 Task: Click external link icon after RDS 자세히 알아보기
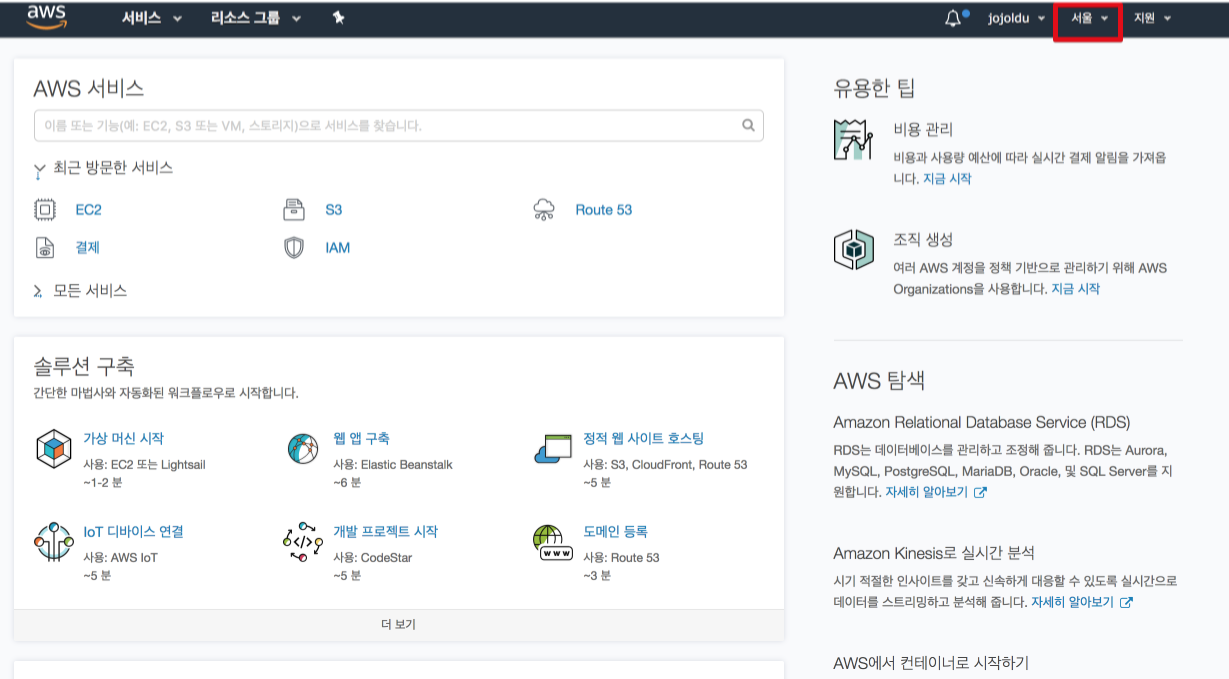point(980,492)
